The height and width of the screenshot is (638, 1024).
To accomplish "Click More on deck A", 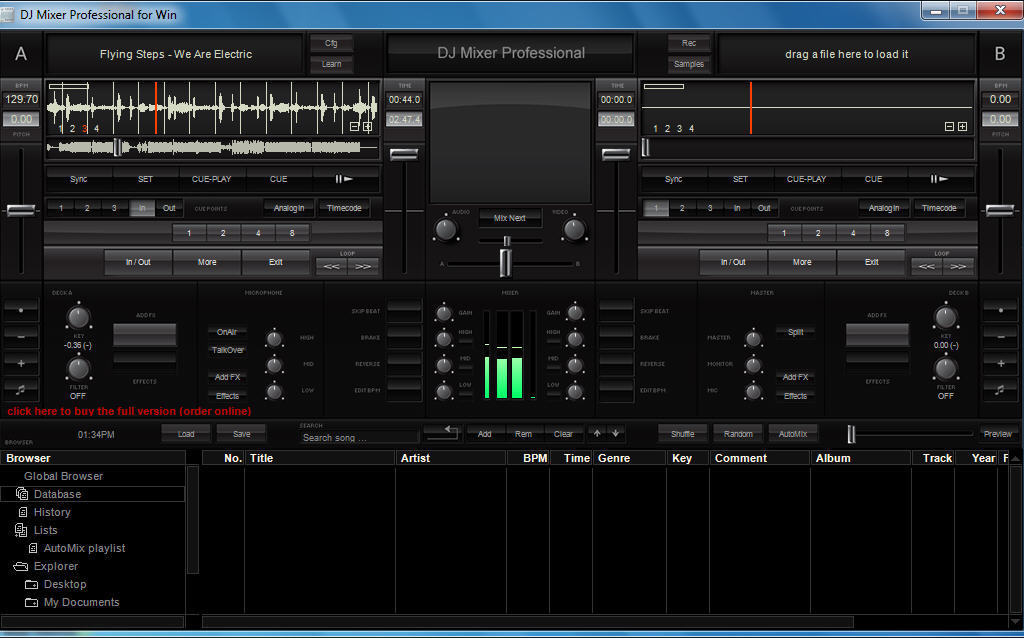I will pyautogui.click(x=207, y=262).
